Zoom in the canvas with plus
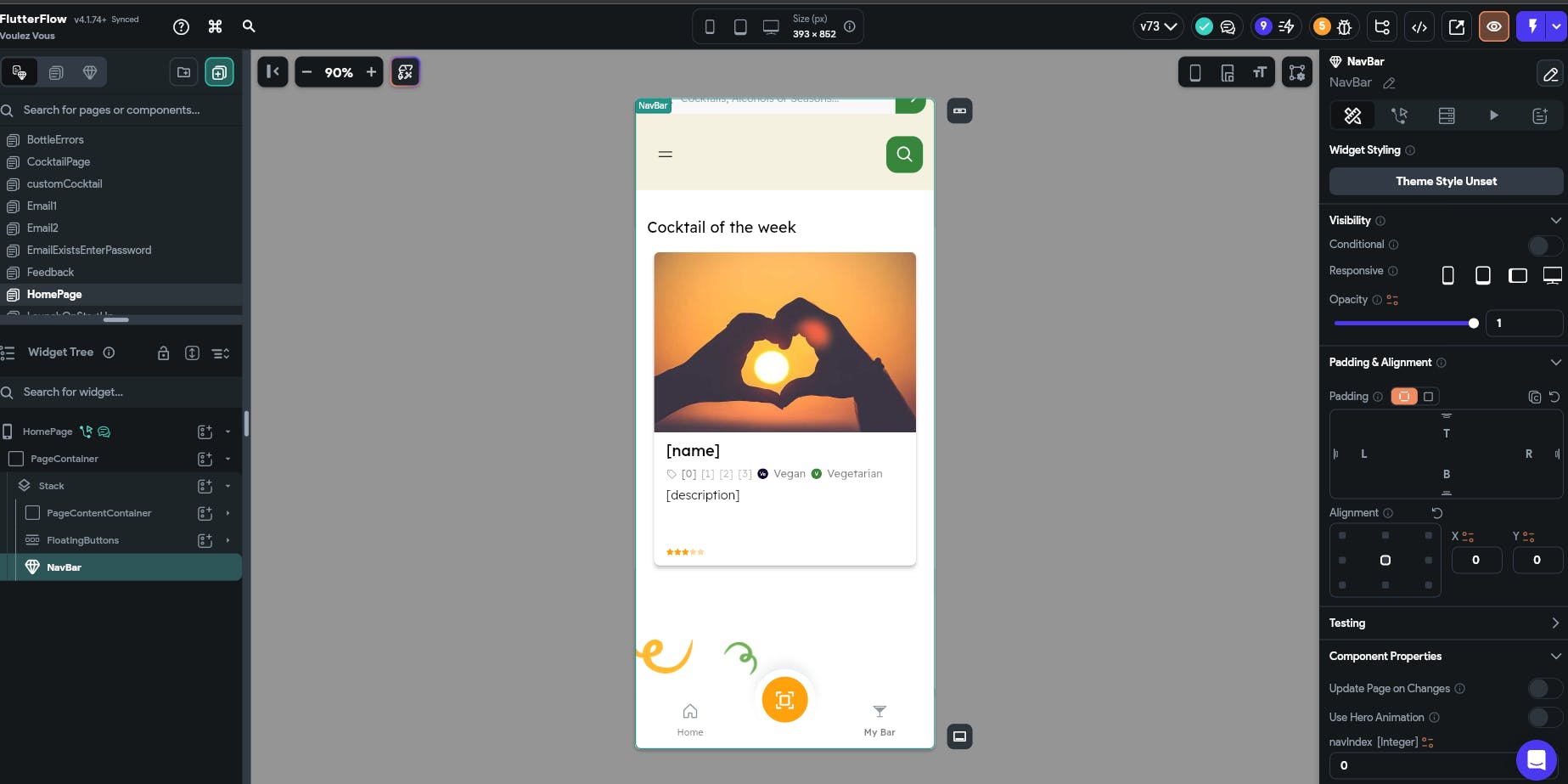This screenshot has width=1568, height=784. (371, 72)
